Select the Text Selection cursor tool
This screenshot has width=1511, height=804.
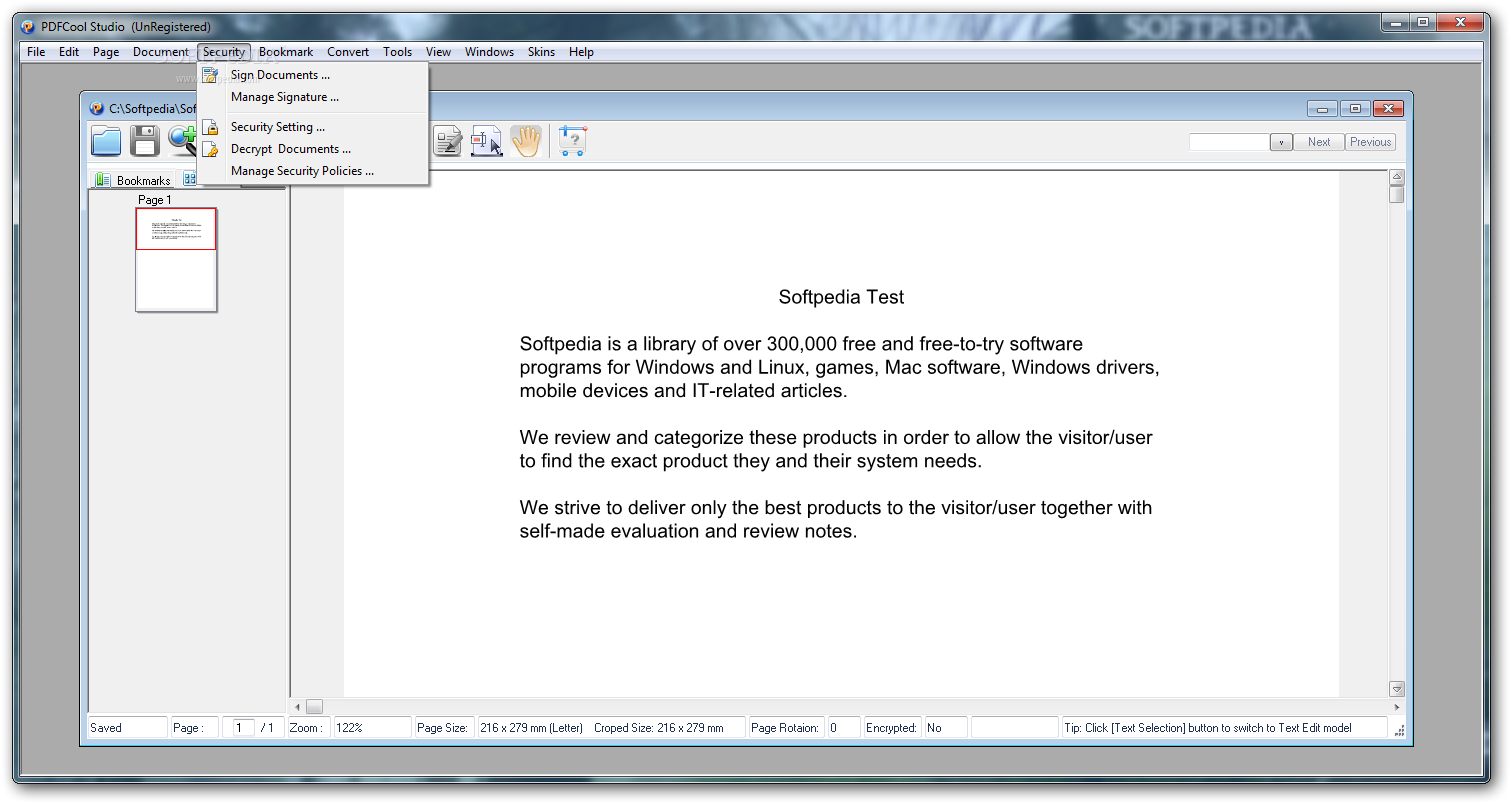click(487, 141)
